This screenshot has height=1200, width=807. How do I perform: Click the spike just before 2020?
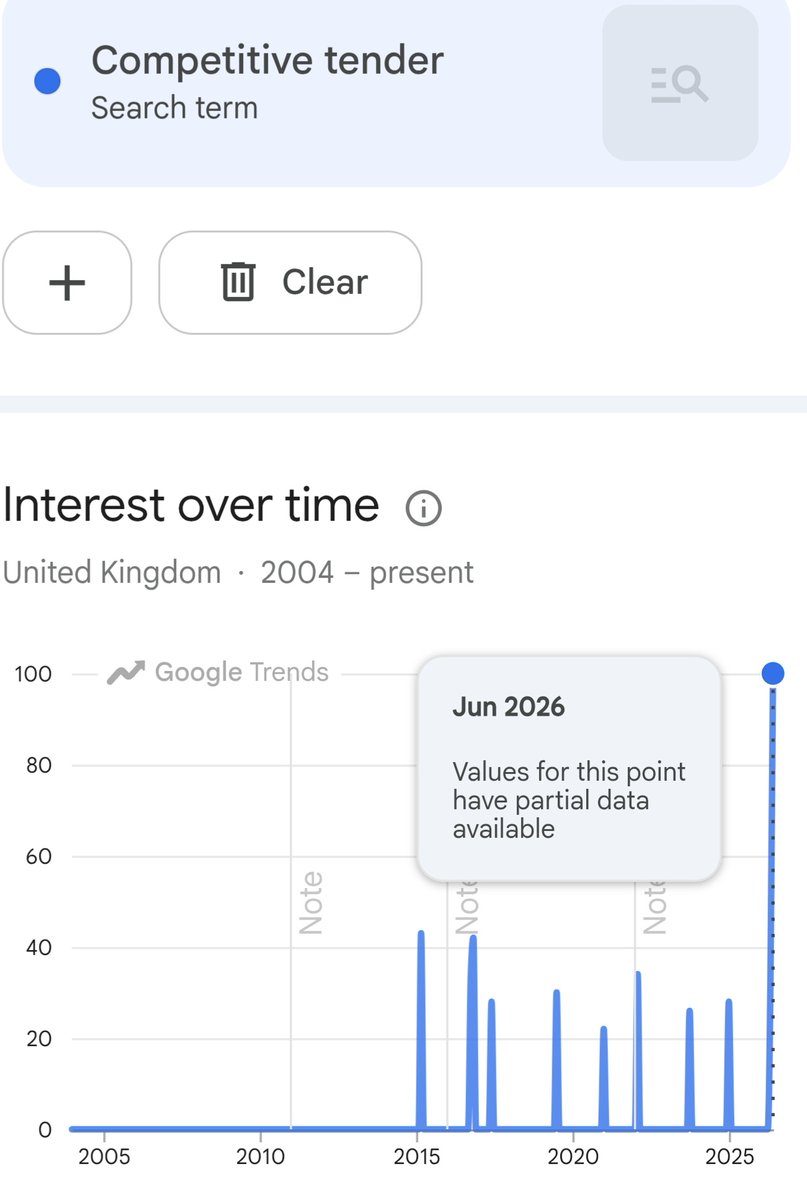coord(556,1060)
